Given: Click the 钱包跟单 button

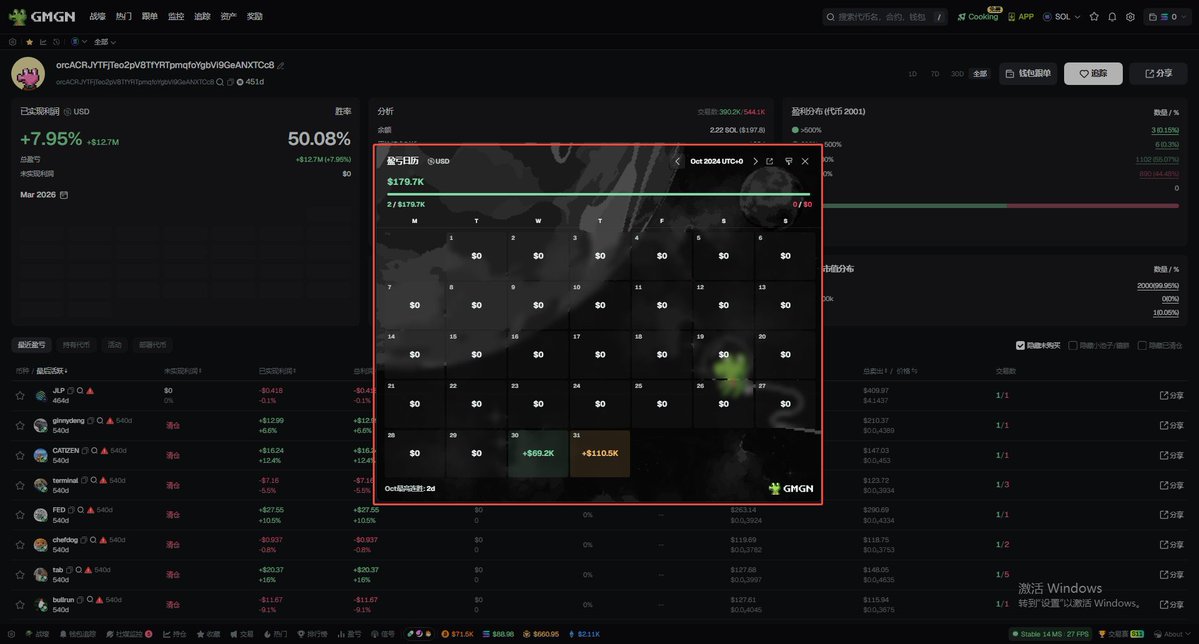Looking at the screenshot, I should click(1028, 73).
